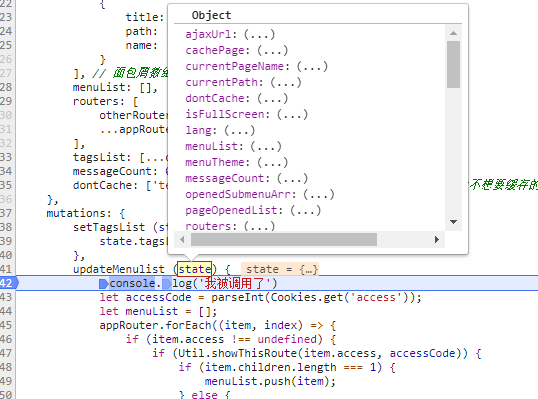Click 'parseInt' on line 43
The image size is (538, 399).
tap(237, 297)
